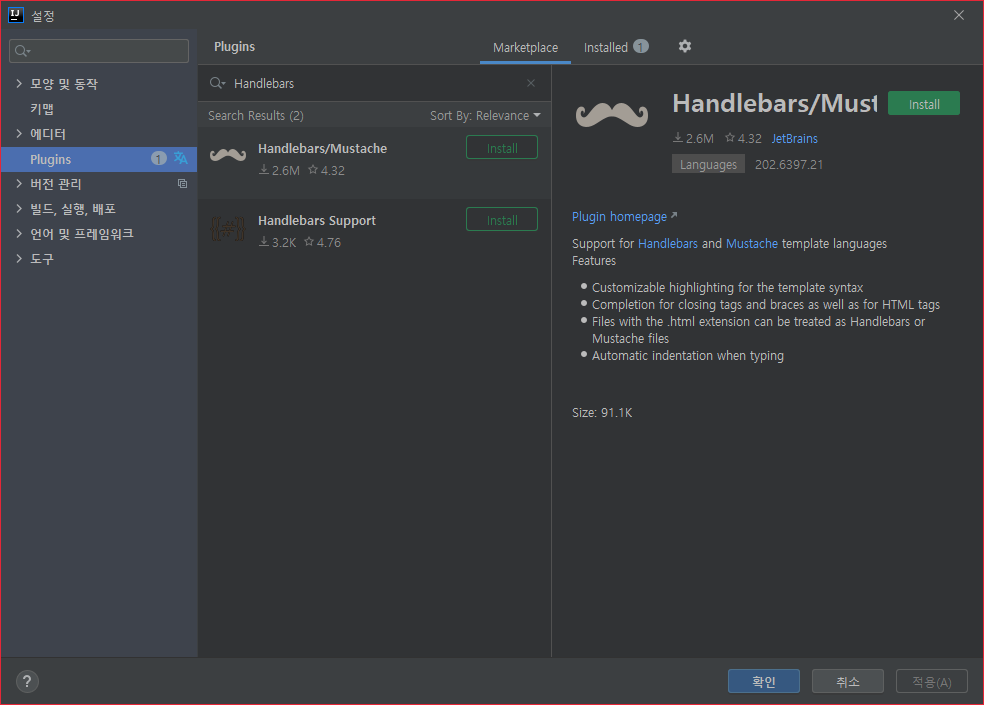Click the Size: 91.1K text
The height and width of the screenshot is (705, 984).
(x=602, y=412)
